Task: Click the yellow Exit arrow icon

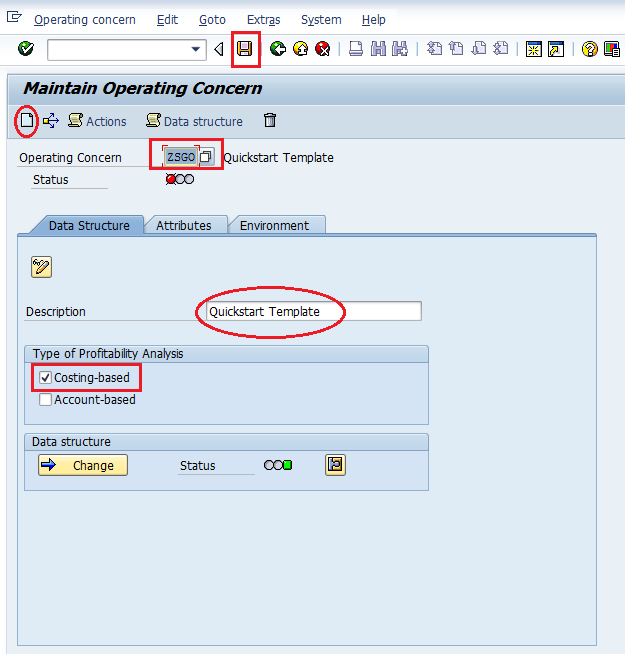Action: tap(300, 49)
